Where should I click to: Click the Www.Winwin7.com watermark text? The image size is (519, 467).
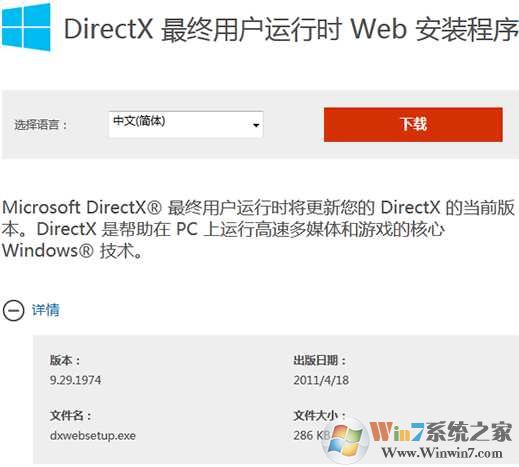442,453
